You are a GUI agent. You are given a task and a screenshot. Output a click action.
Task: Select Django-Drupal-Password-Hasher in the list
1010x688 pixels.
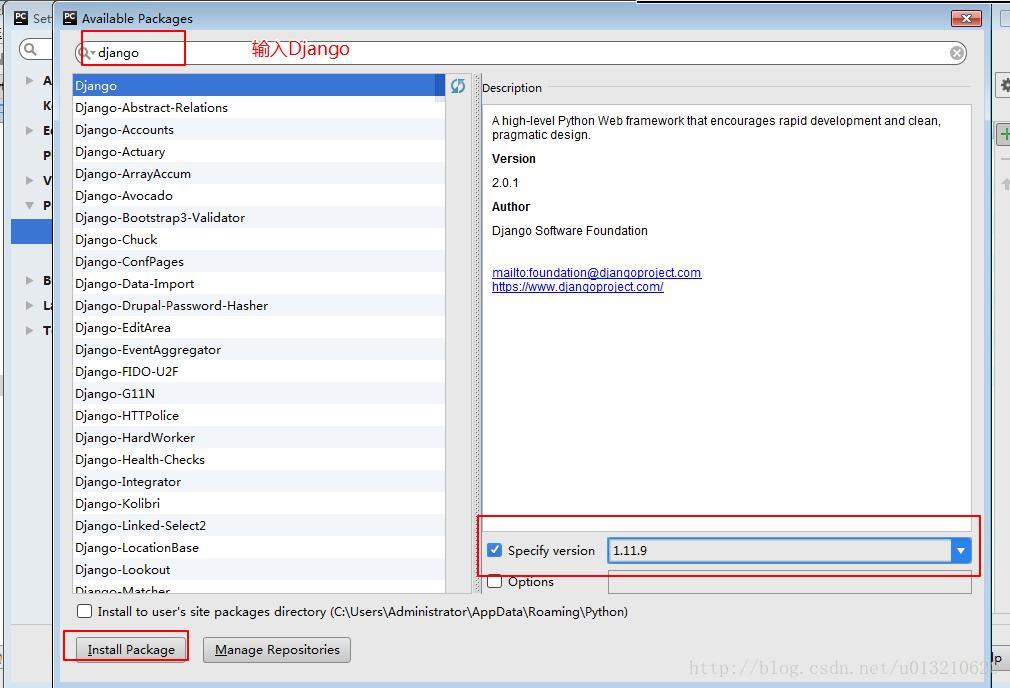point(259,305)
